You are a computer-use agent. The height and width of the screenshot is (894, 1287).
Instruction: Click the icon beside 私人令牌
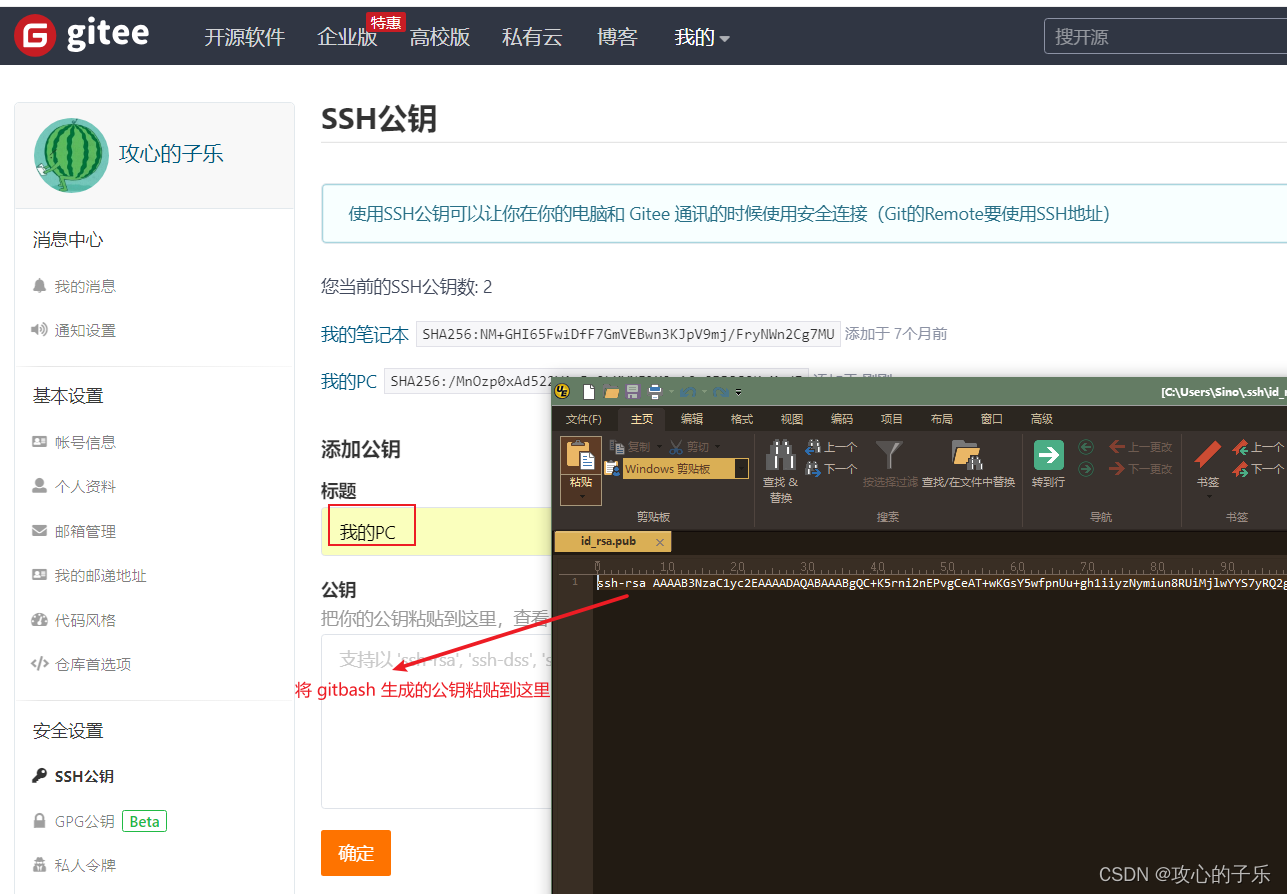point(40,865)
